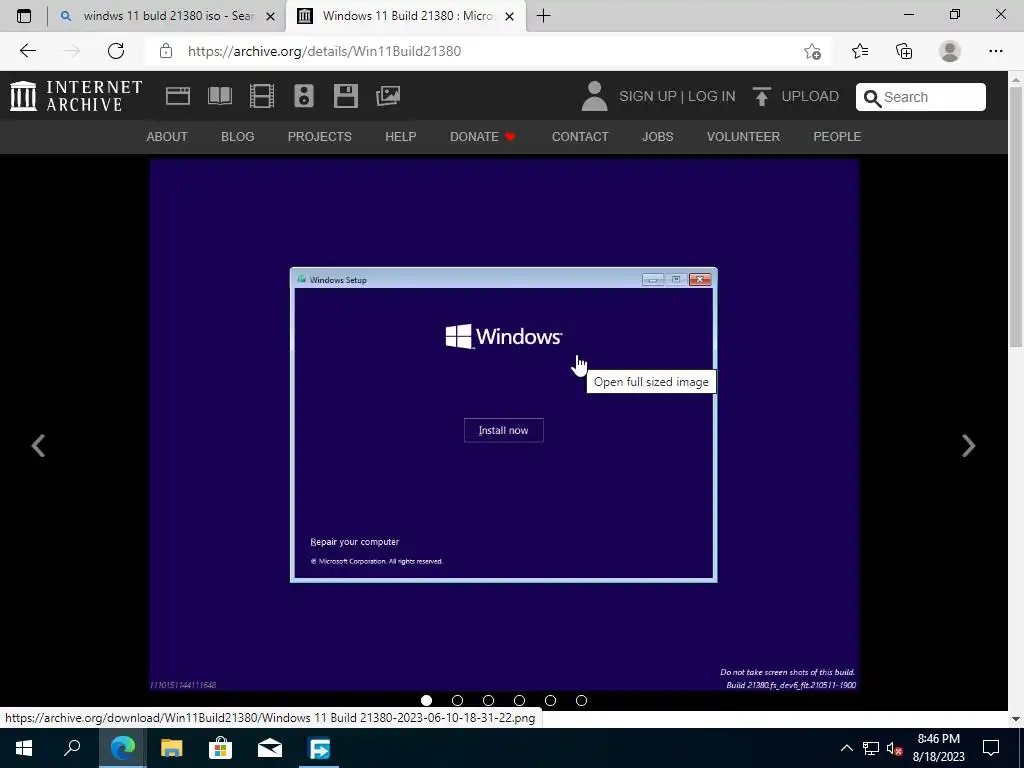Open the Images icon
Screen dimensions: 1024x768
coord(388,96)
